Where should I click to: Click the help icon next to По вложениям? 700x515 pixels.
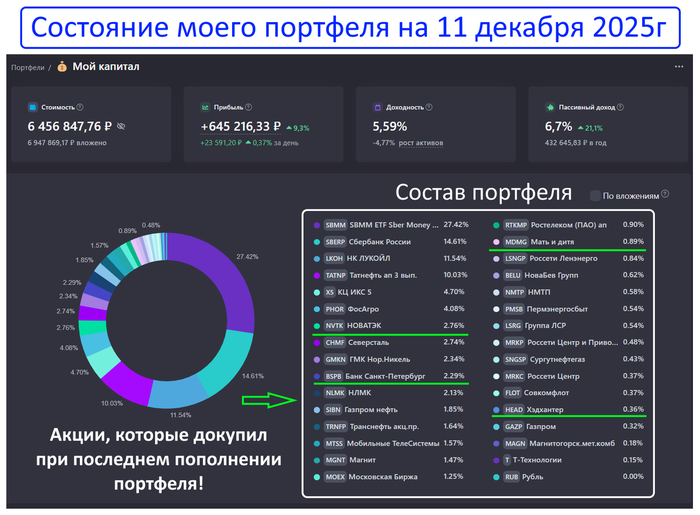(665, 196)
